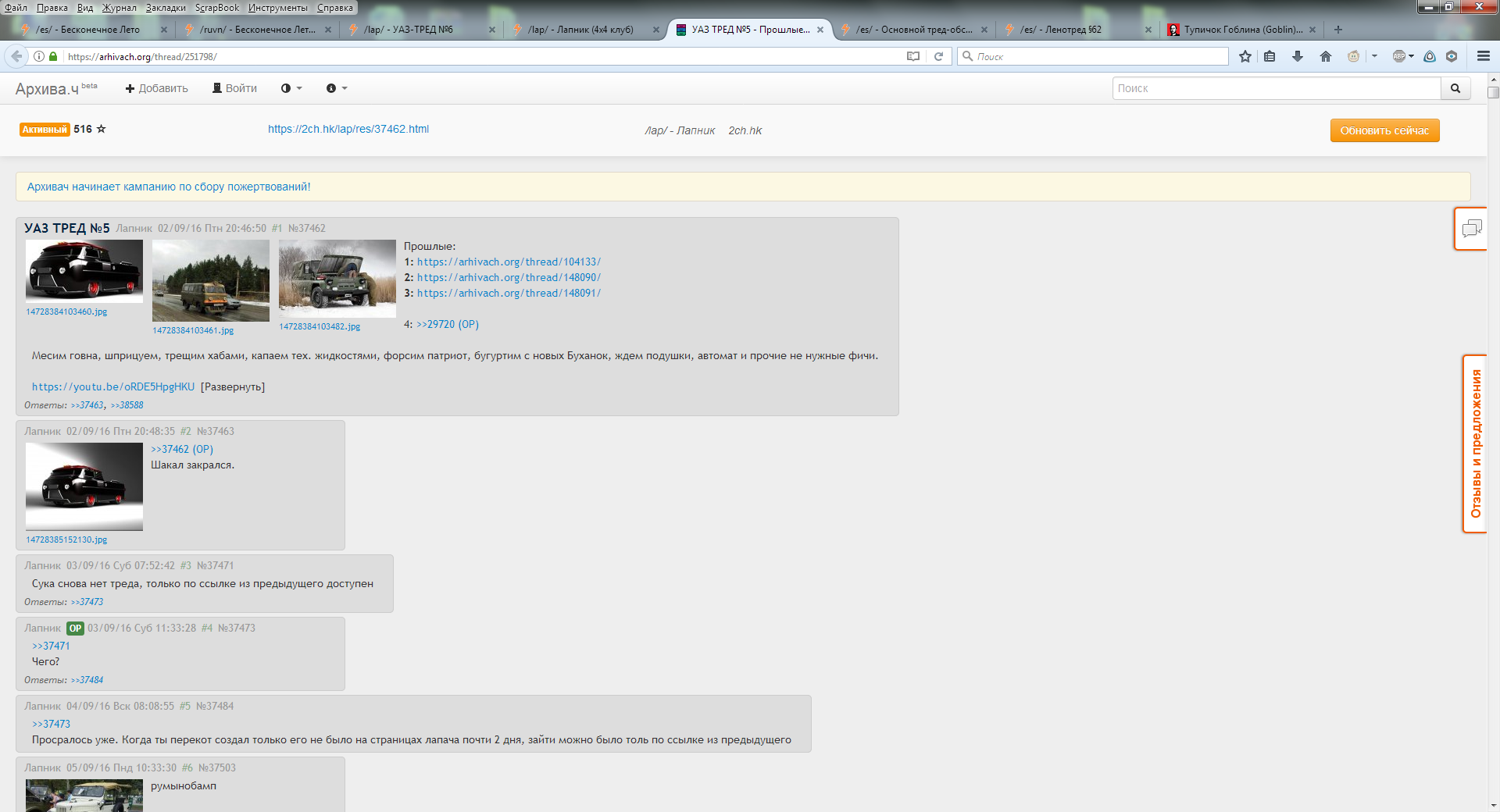Open the 2ch.hk site link
This screenshot has height=812, width=1500.
745,130
